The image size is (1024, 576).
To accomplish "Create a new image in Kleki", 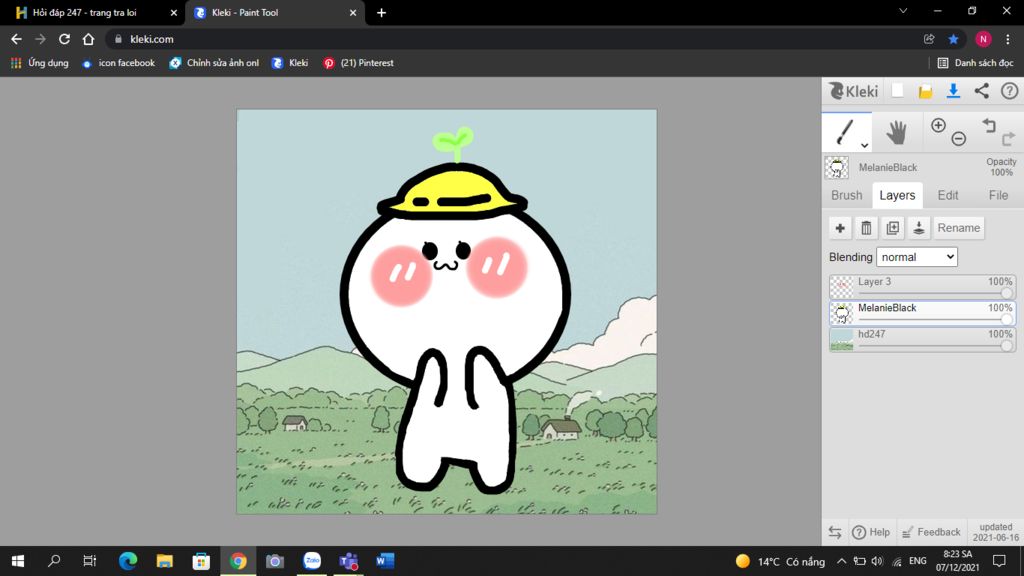I will tap(898, 91).
